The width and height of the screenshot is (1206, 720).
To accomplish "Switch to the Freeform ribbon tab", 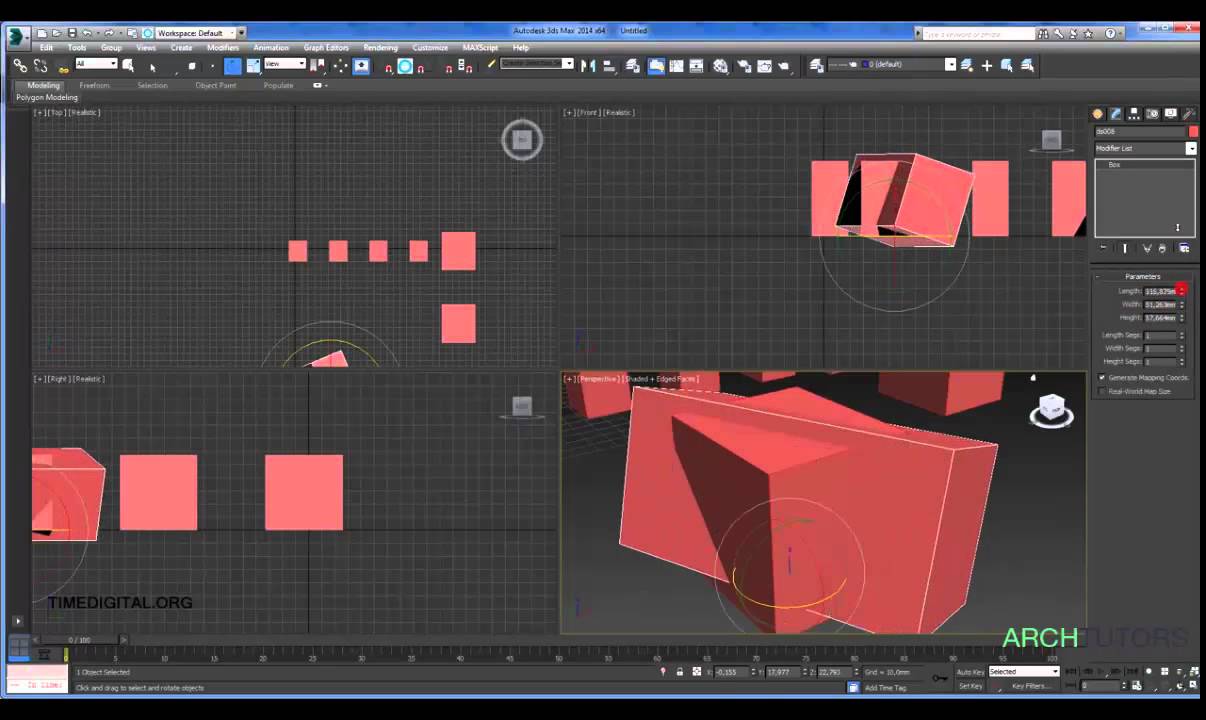I will 95,85.
